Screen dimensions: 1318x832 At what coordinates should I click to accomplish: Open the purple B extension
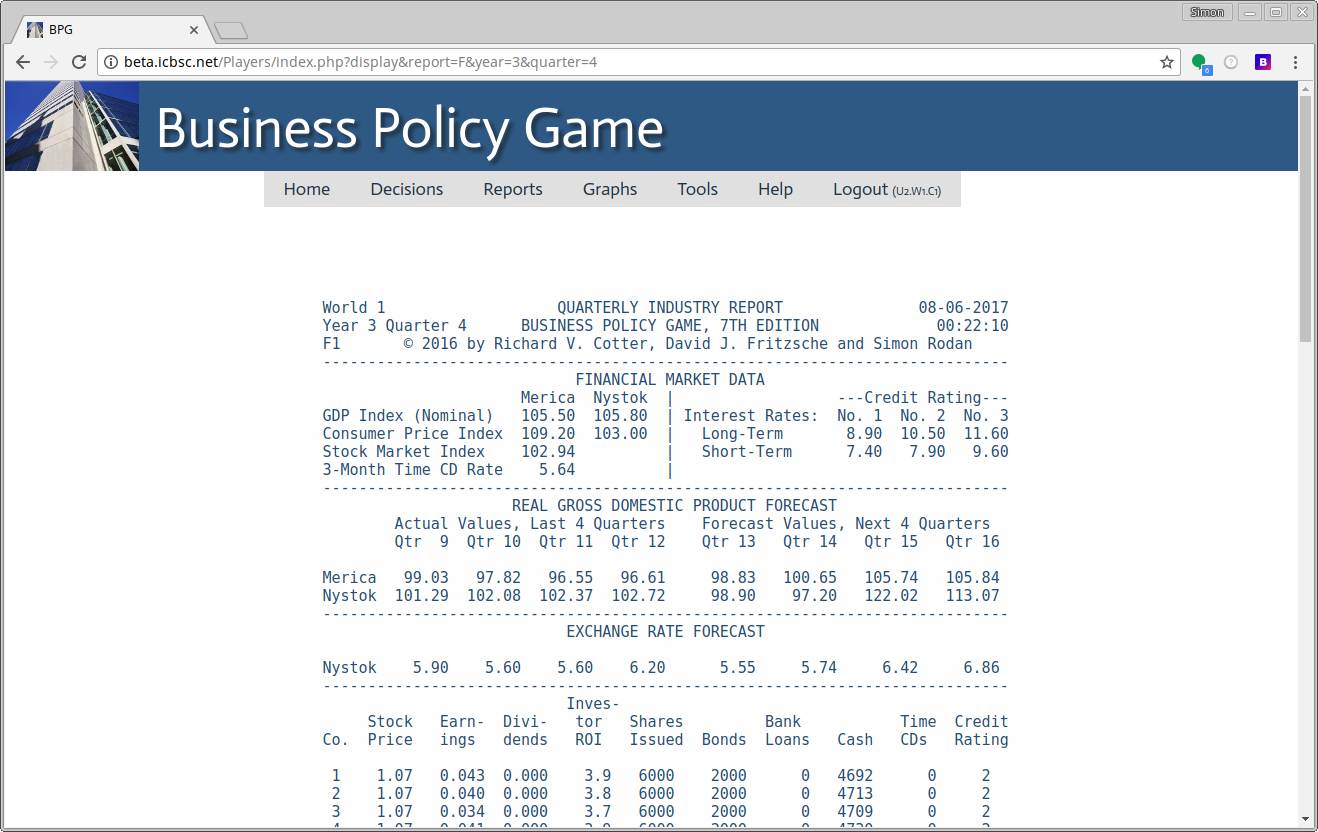(1263, 62)
